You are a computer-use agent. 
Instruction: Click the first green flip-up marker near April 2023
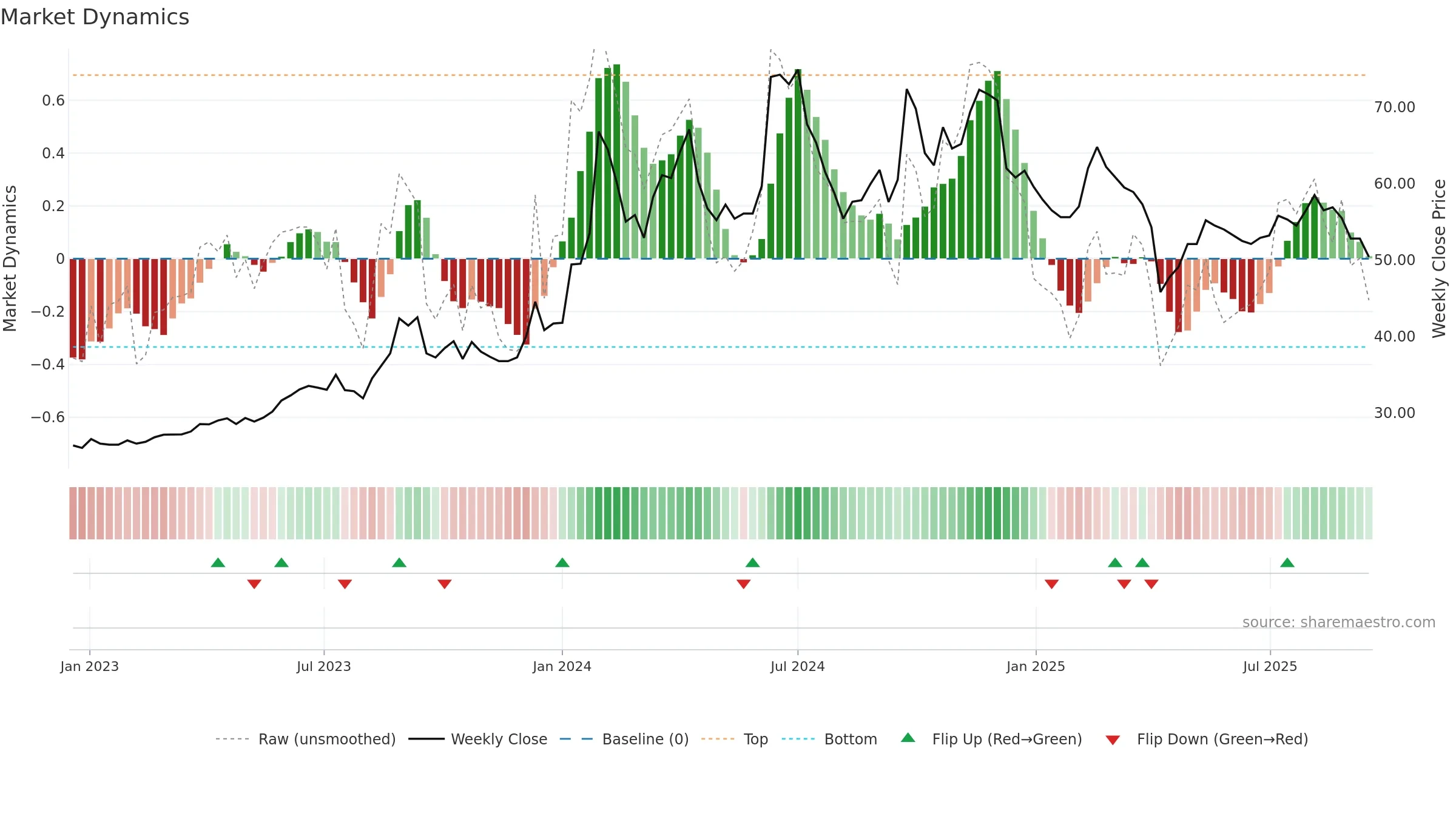[x=218, y=562]
